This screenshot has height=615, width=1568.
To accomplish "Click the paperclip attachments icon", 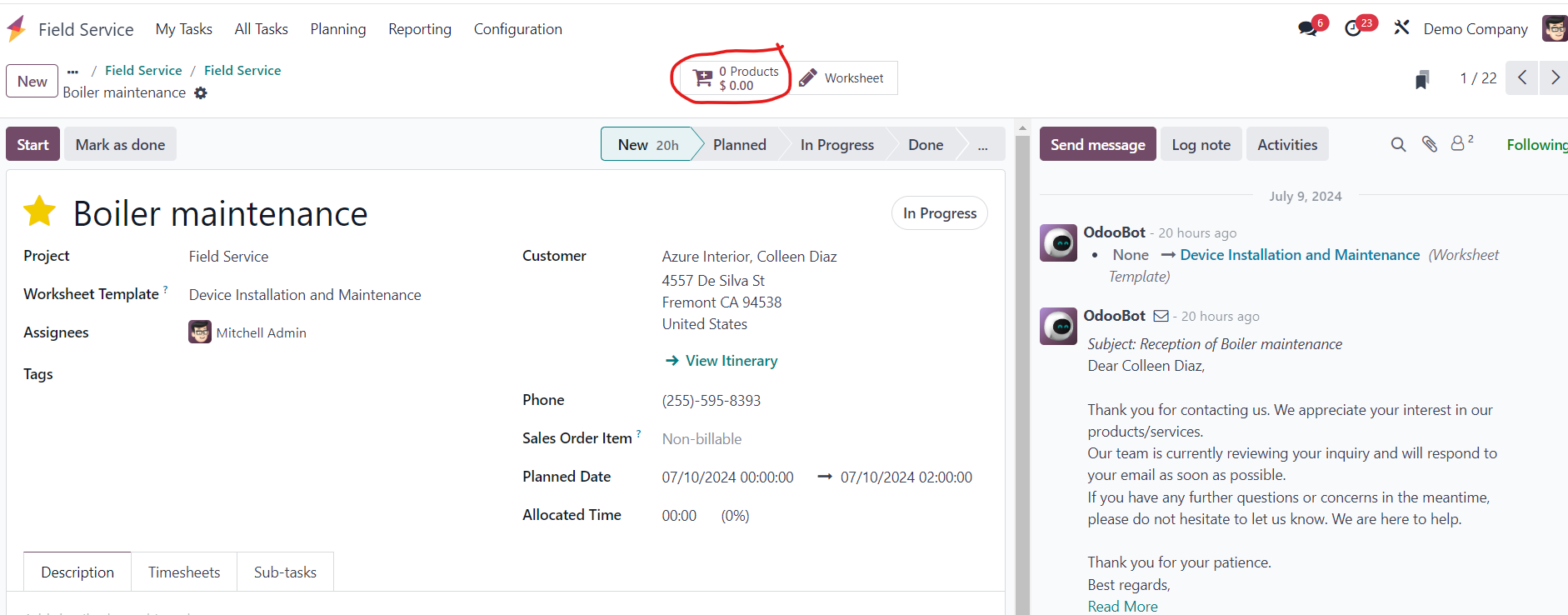I will click(x=1430, y=144).
